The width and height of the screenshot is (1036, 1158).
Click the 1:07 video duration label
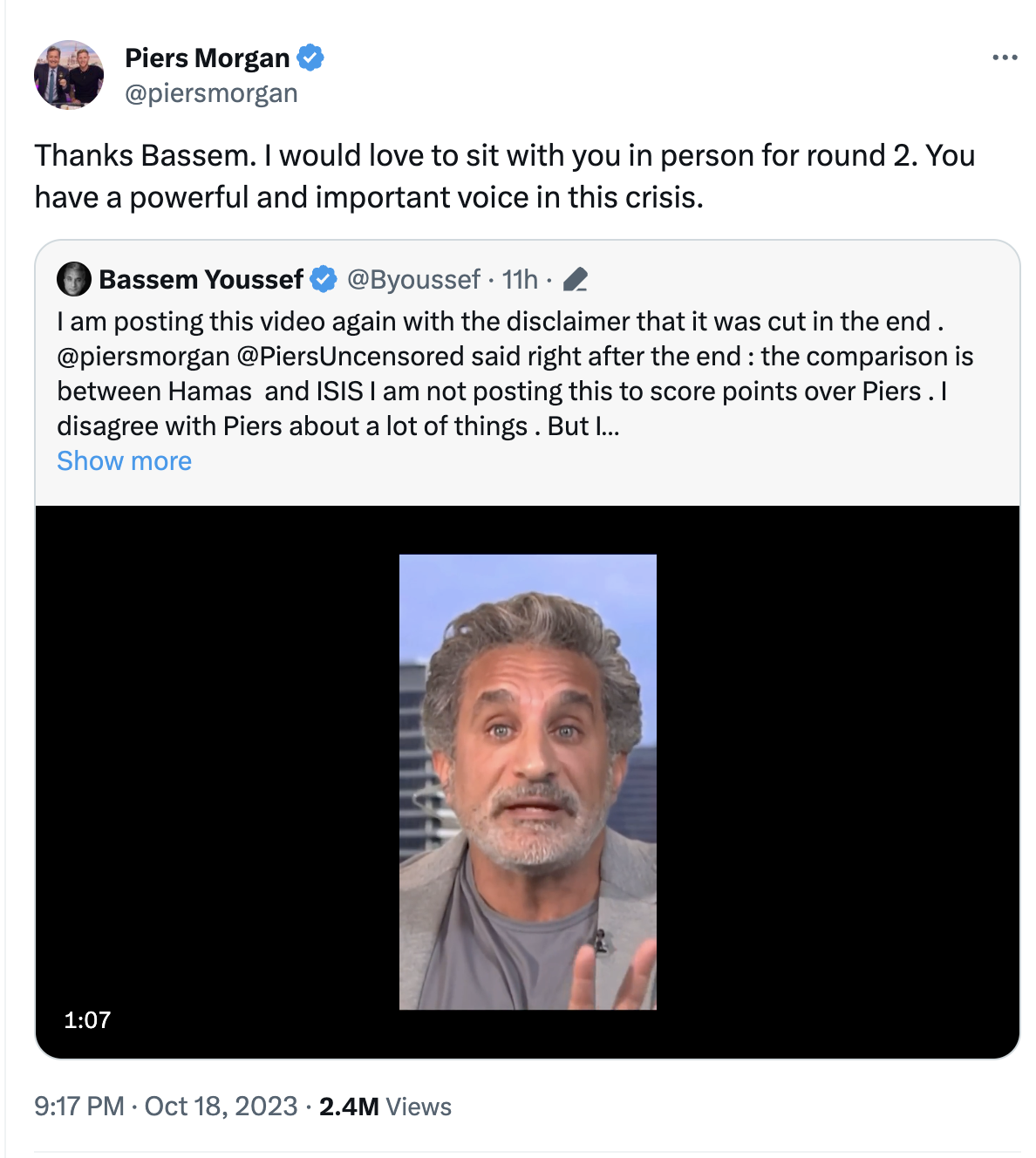[x=87, y=1019]
